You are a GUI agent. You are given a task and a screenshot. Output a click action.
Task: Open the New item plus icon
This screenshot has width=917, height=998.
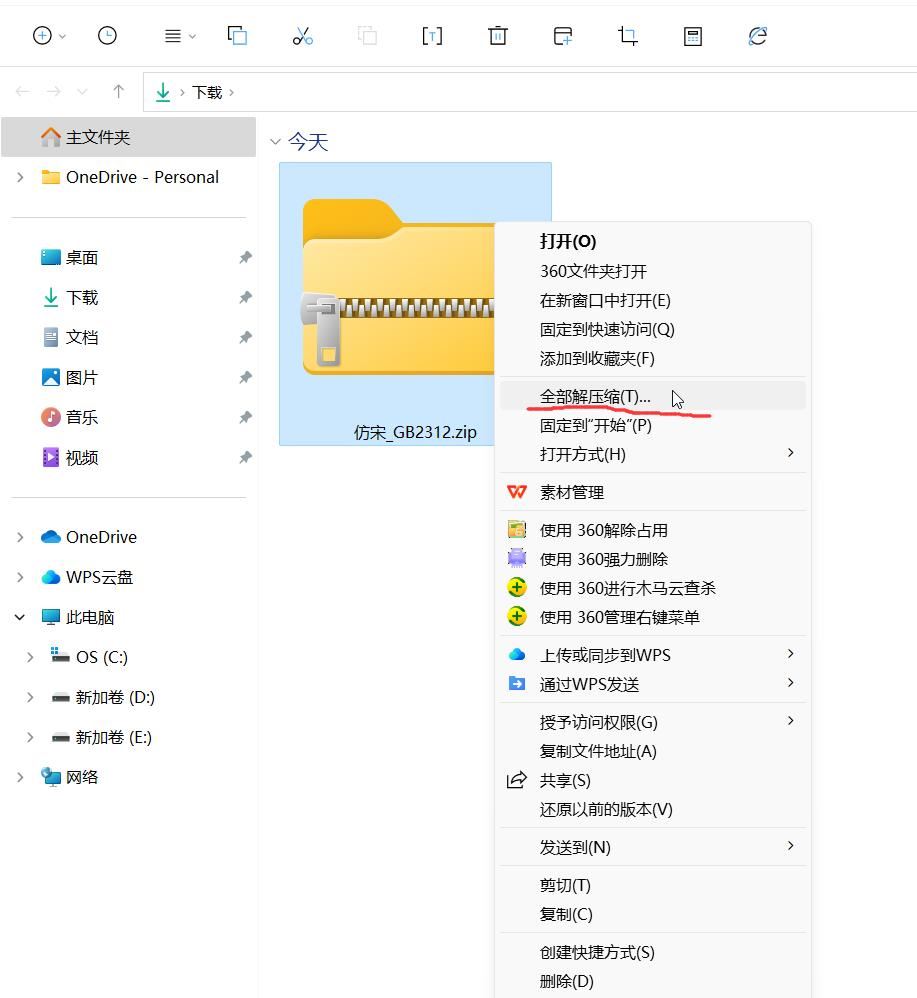click(x=41, y=36)
